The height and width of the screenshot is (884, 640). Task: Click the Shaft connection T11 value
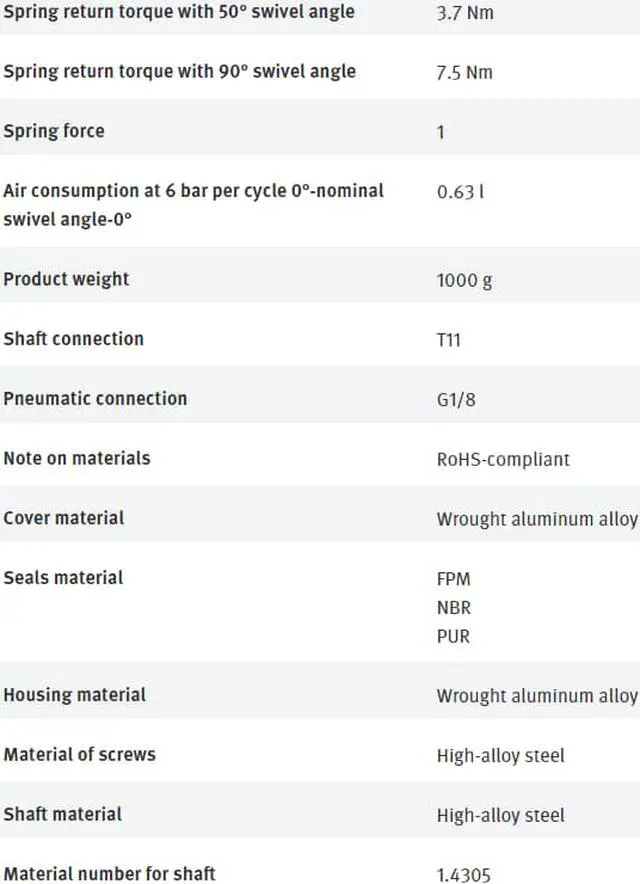tap(448, 340)
